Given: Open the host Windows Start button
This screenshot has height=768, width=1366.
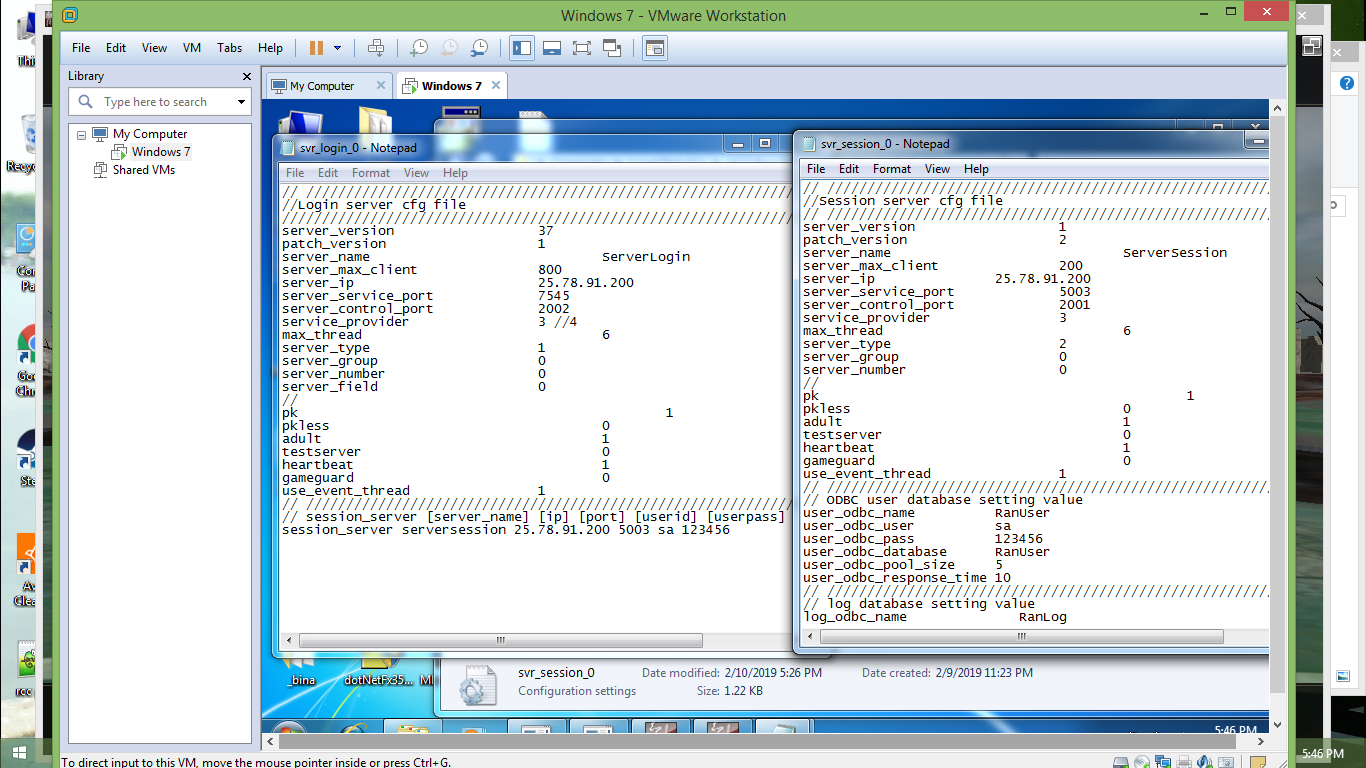Looking at the screenshot, I should pyautogui.click(x=18, y=752).
